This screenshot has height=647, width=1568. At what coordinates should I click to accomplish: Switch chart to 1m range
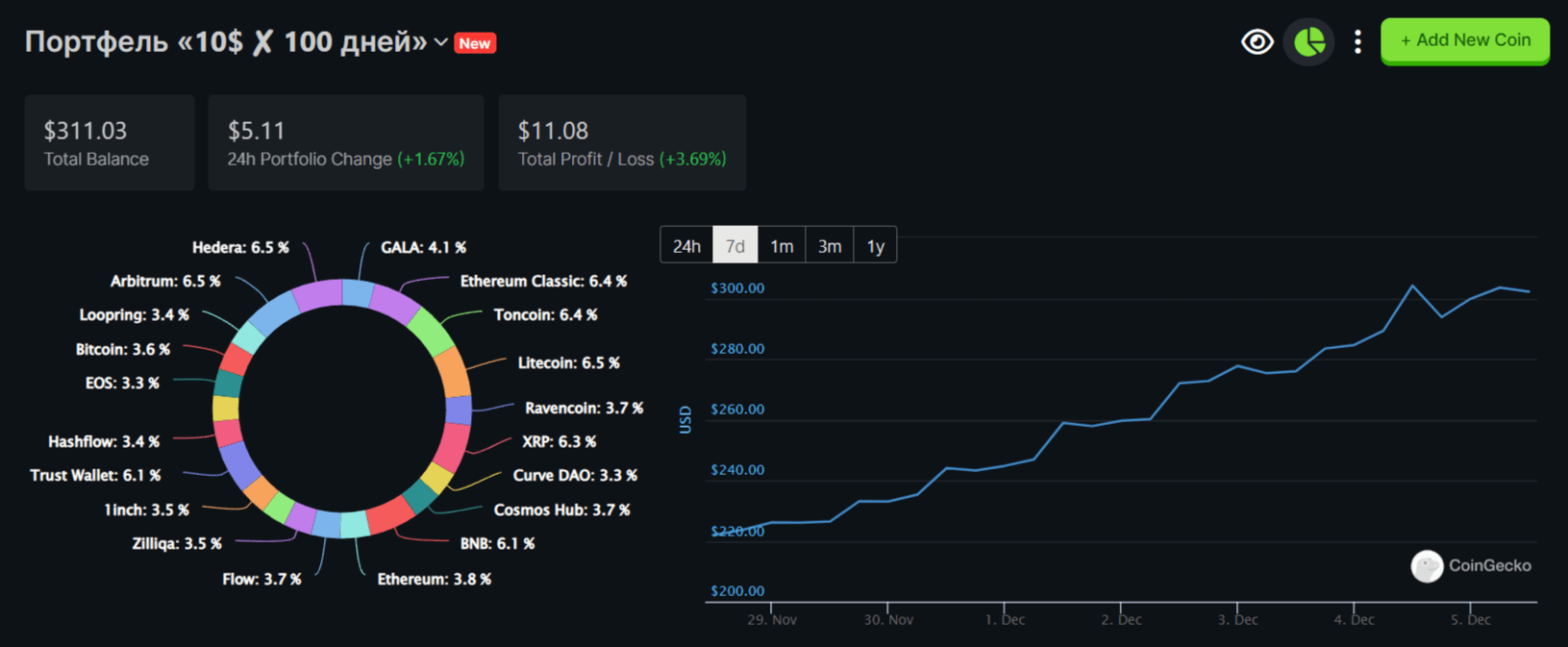(x=782, y=245)
